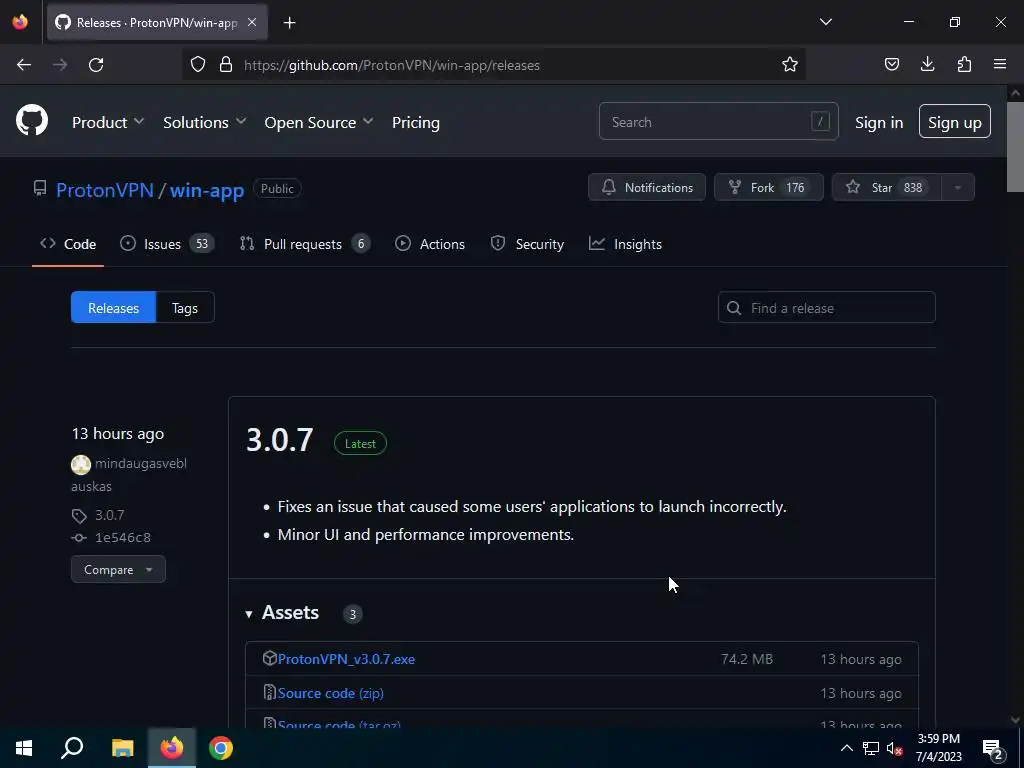Image resolution: width=1024 pixels, height=768 pixels.
Task: Fork the repository with Fork button
Action: tap(769, 187)
